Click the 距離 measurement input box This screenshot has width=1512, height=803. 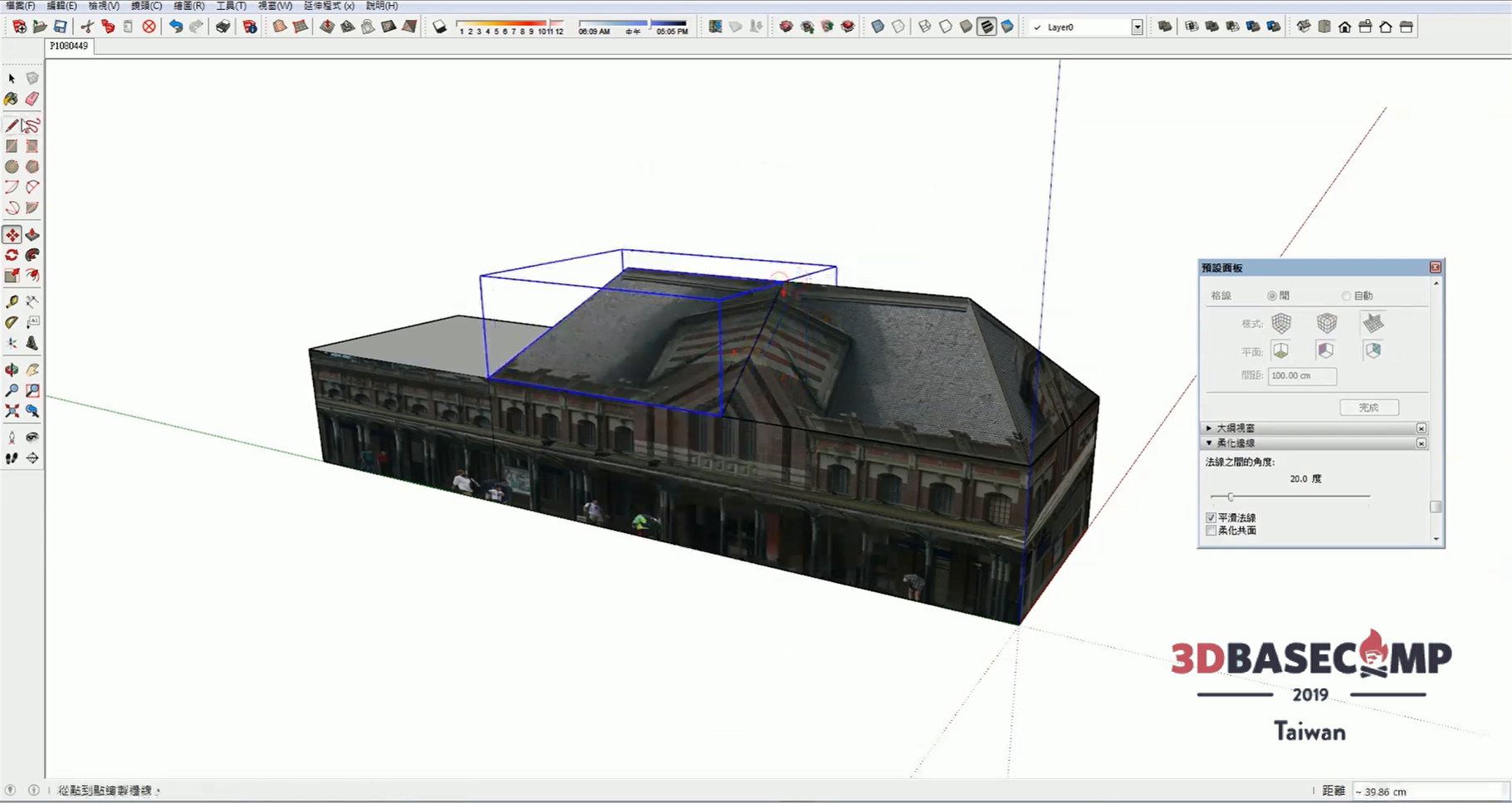(1428, 791)
